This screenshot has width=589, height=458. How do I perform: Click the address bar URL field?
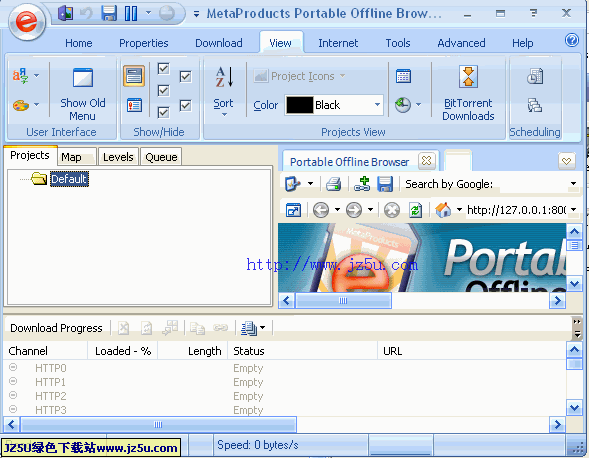[x=516, y=210]
